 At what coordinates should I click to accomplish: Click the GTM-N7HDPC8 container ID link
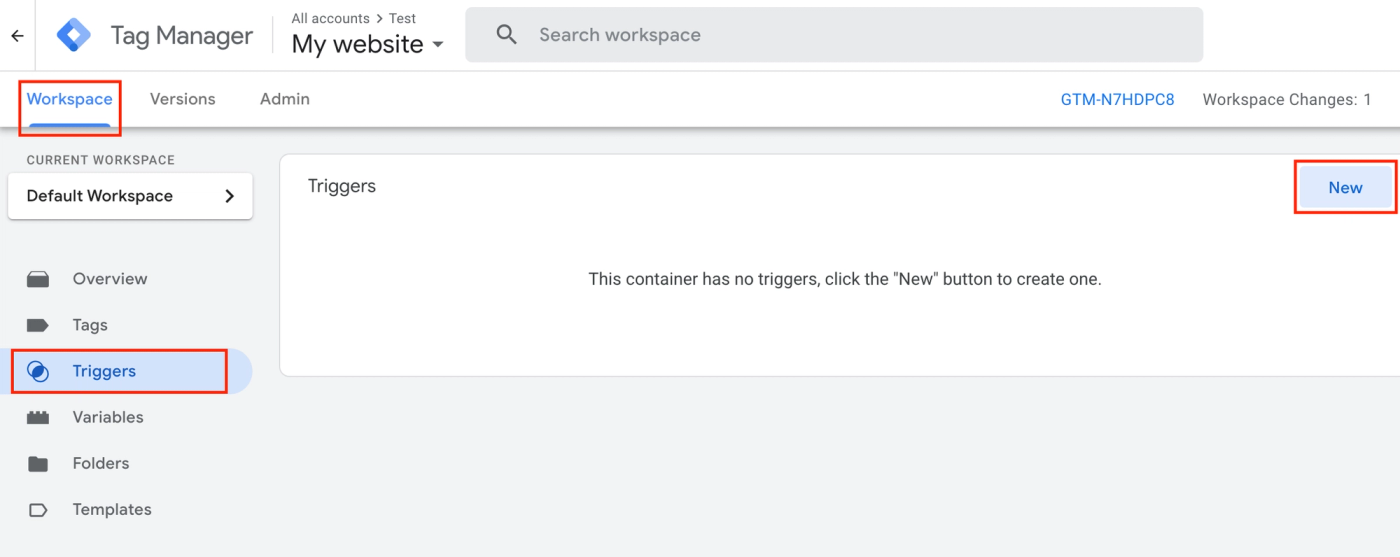(1117, 99)
